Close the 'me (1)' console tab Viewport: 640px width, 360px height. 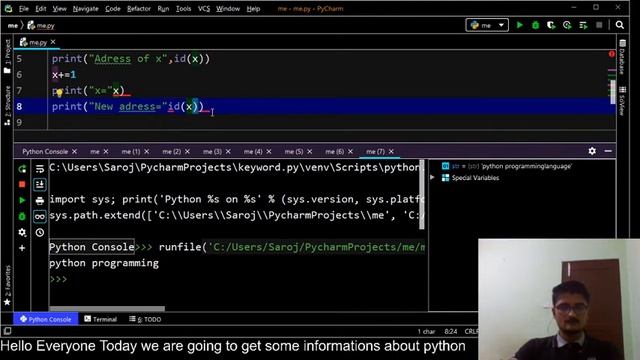click(x=147, y=151)
